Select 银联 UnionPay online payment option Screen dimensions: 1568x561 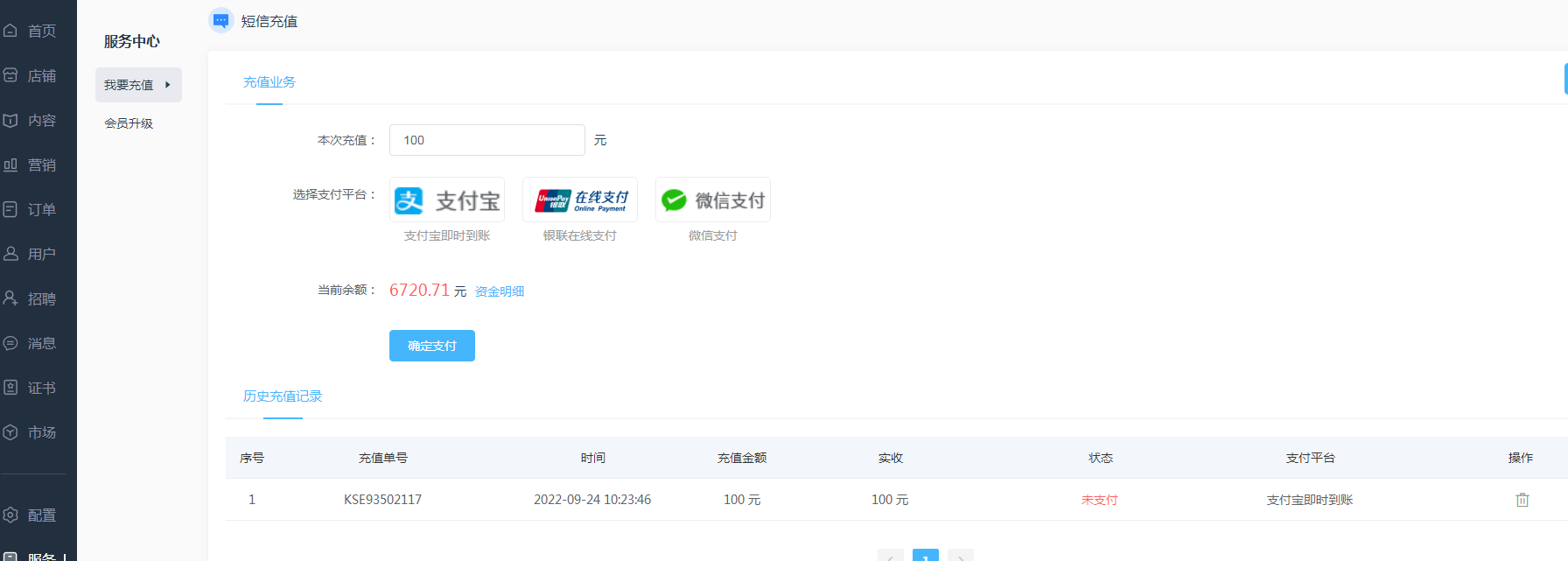(x=580, y=200)
